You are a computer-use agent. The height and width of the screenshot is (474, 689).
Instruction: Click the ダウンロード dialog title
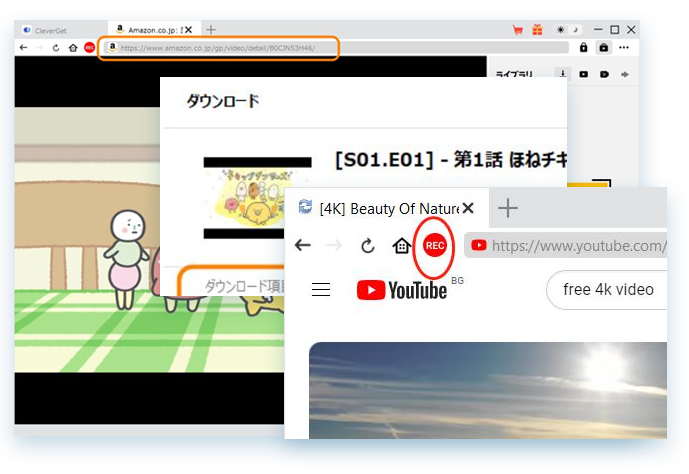point(223,101)
